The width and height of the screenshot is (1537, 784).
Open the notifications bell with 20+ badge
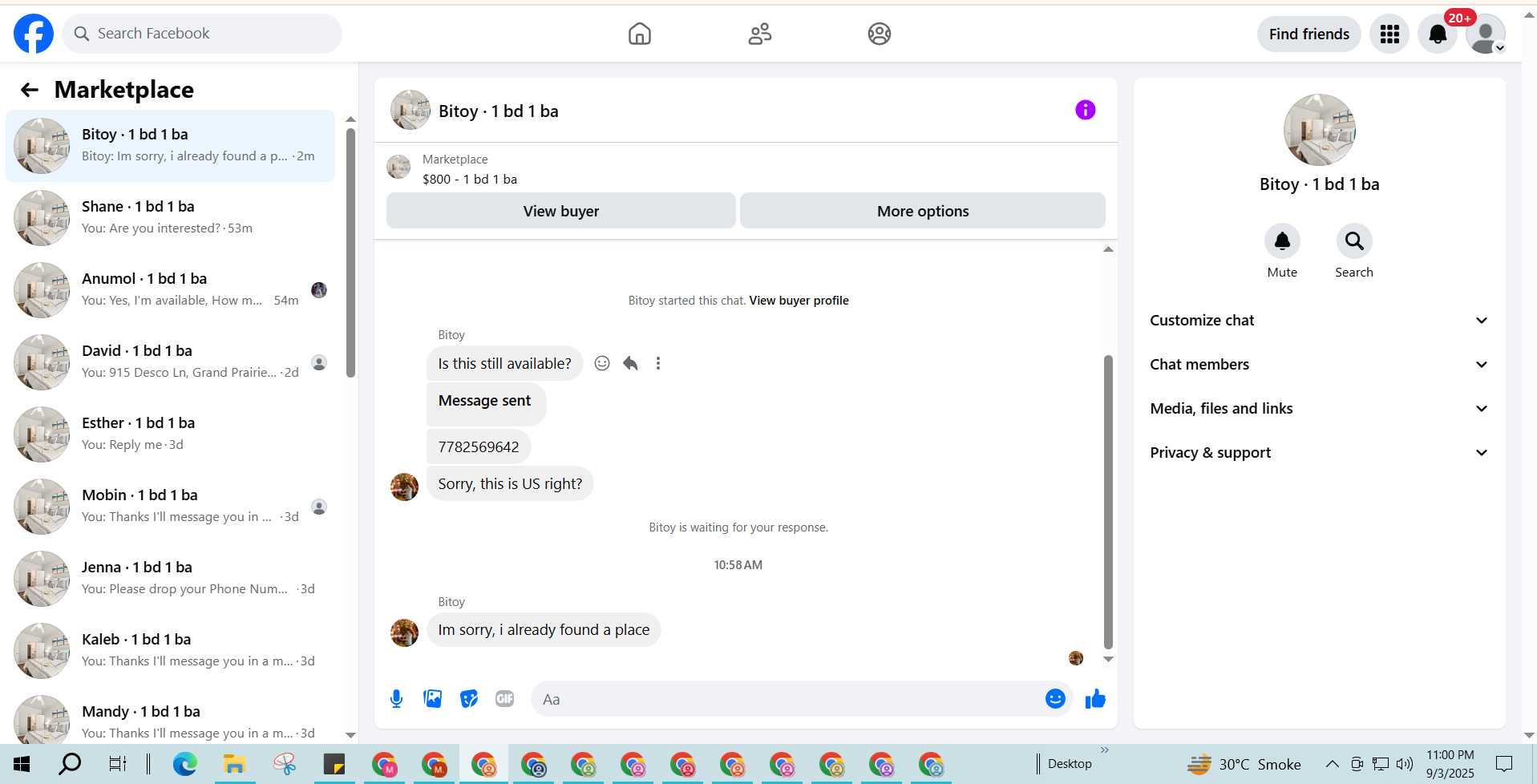1438,34
